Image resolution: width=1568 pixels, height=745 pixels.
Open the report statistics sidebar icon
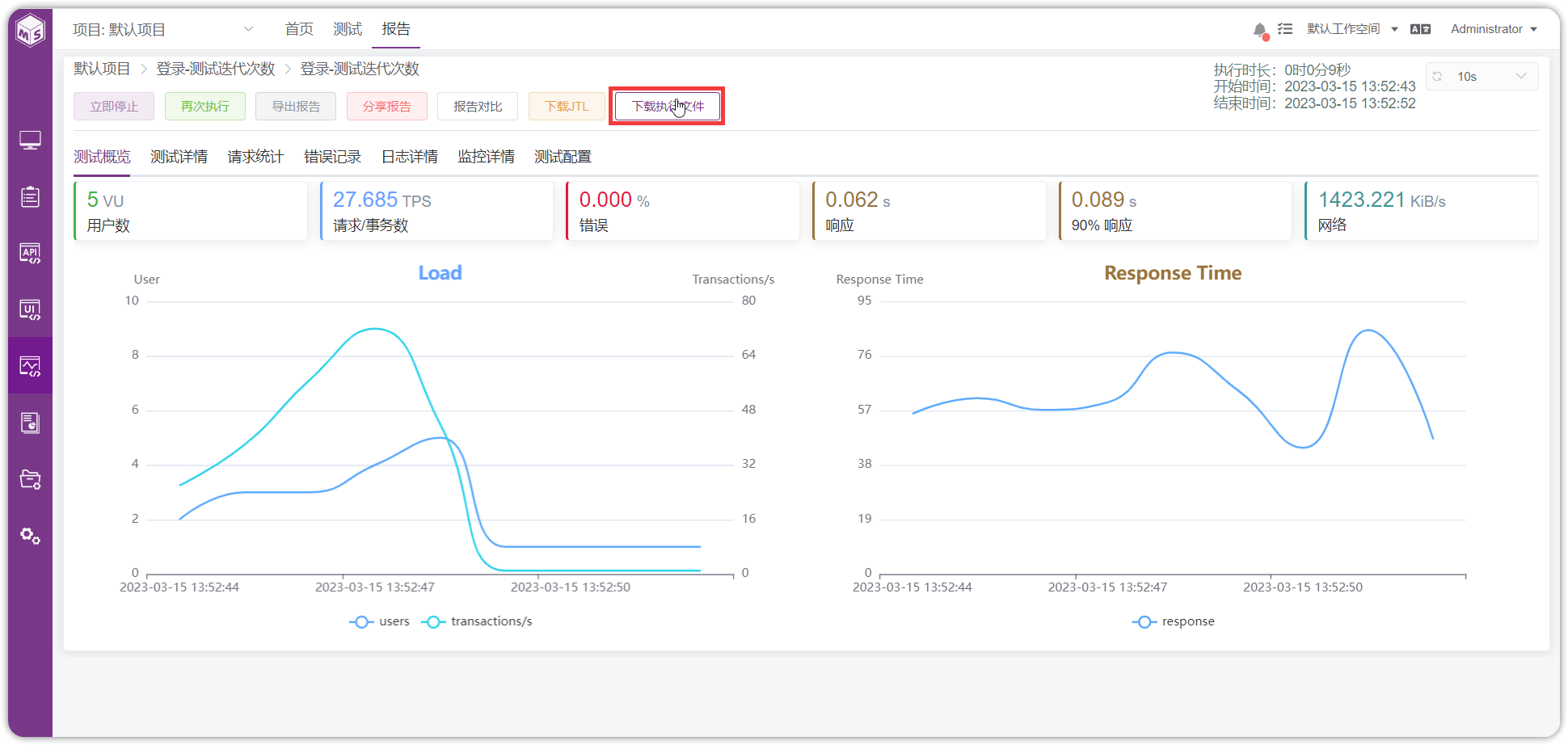(x=31, y=423)
